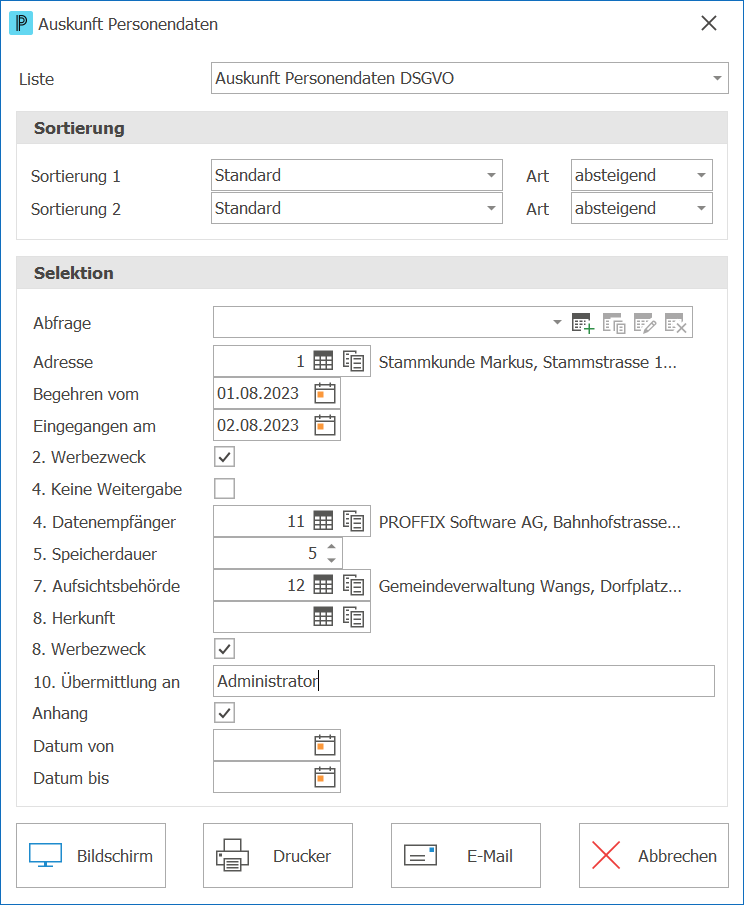
Task: Click the Sortierung section header
Action: [372, 128]
